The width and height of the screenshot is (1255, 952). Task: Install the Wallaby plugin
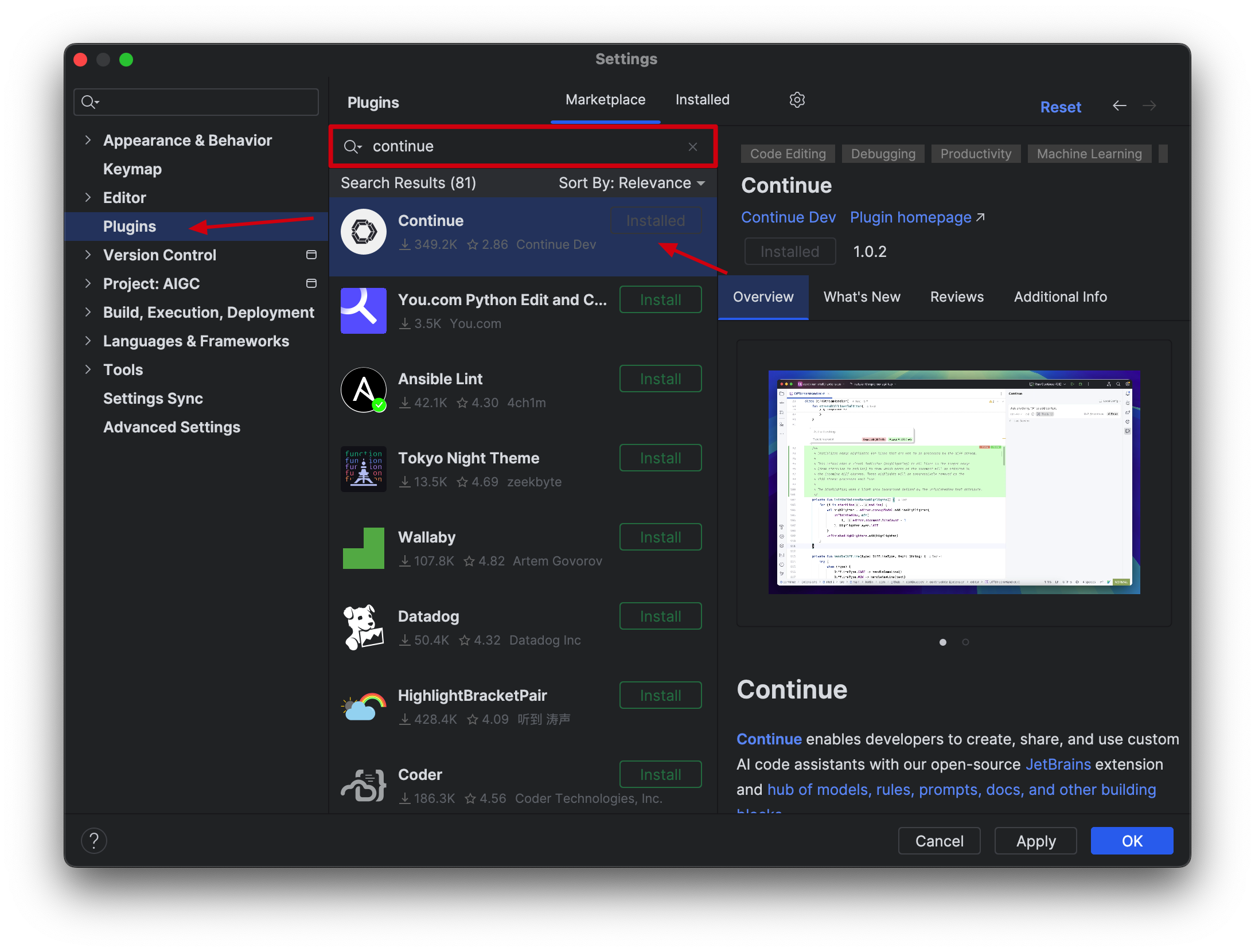point(660,537)
